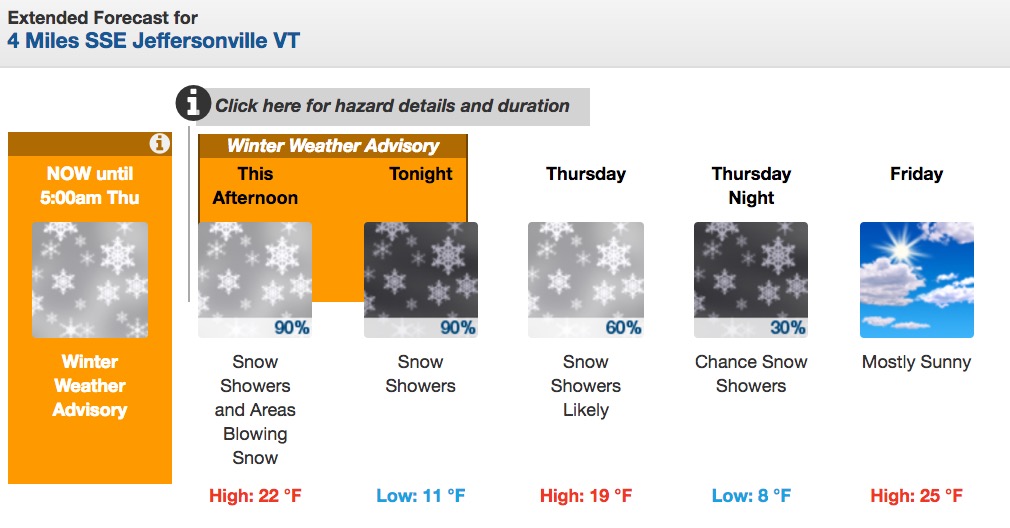Select the Thursday forecast column heading
The height and width of the screenshot is (528, 1010).
(x=586, y=174)
